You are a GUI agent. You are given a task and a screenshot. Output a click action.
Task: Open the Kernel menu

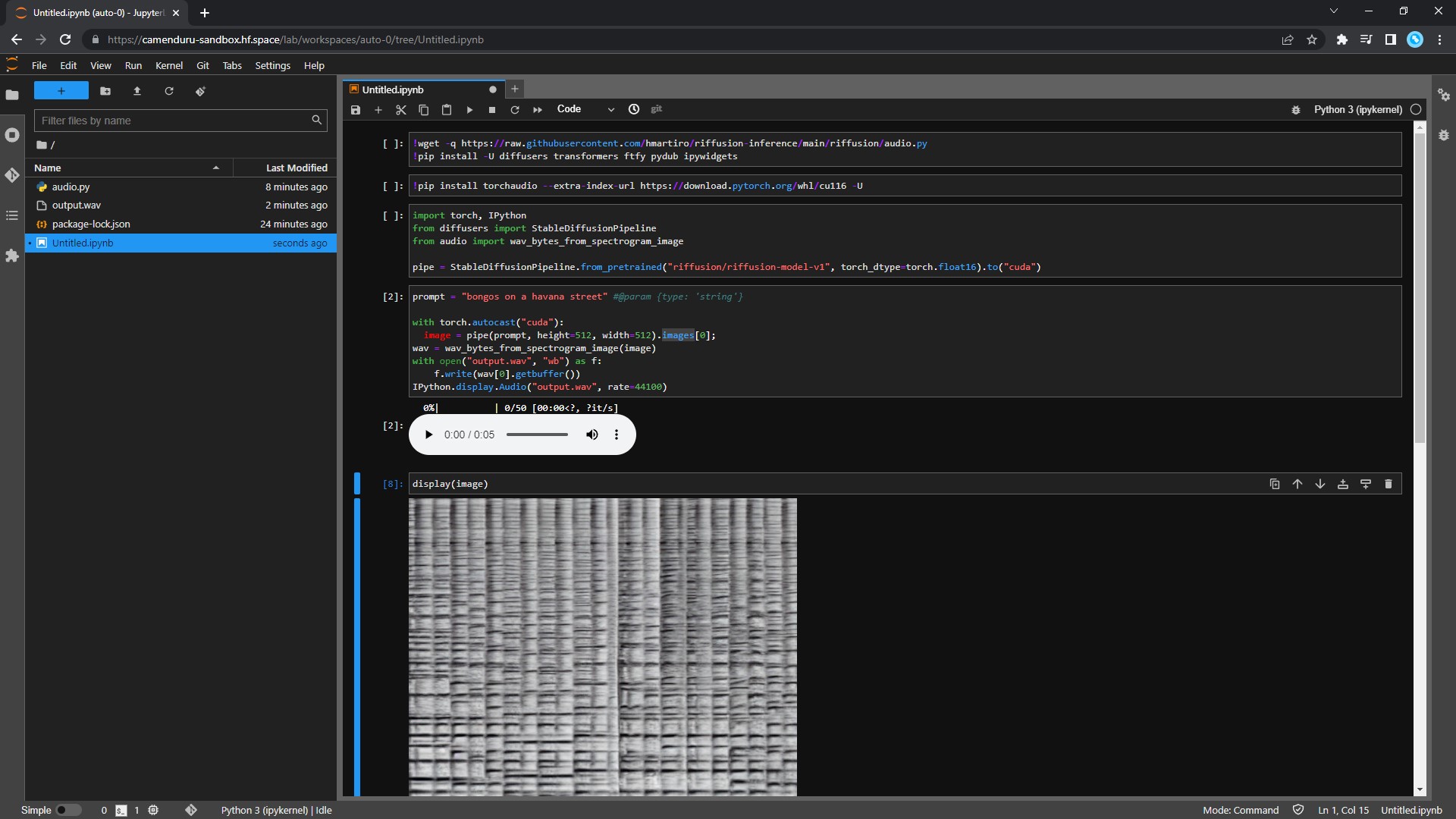pos(168,65)
